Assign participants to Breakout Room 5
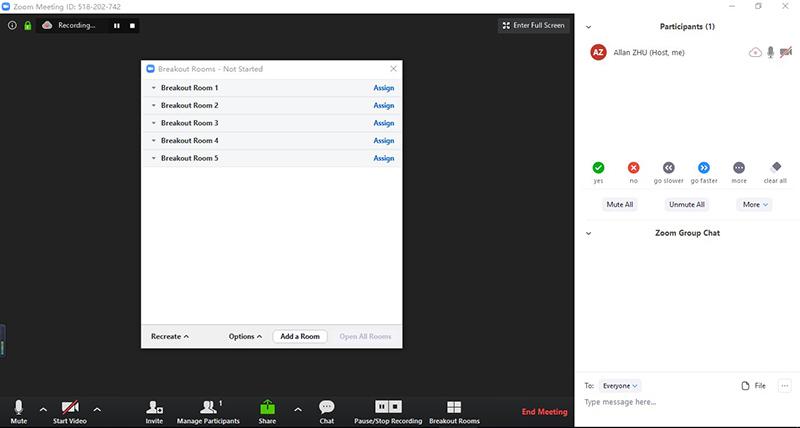 [384, 158]
